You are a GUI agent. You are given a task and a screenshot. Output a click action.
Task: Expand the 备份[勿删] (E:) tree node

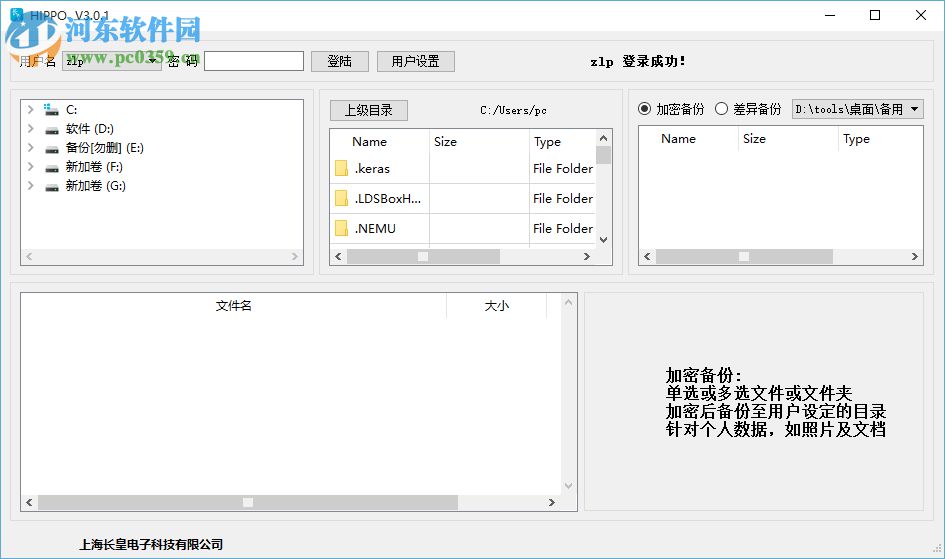coord(30,148)
